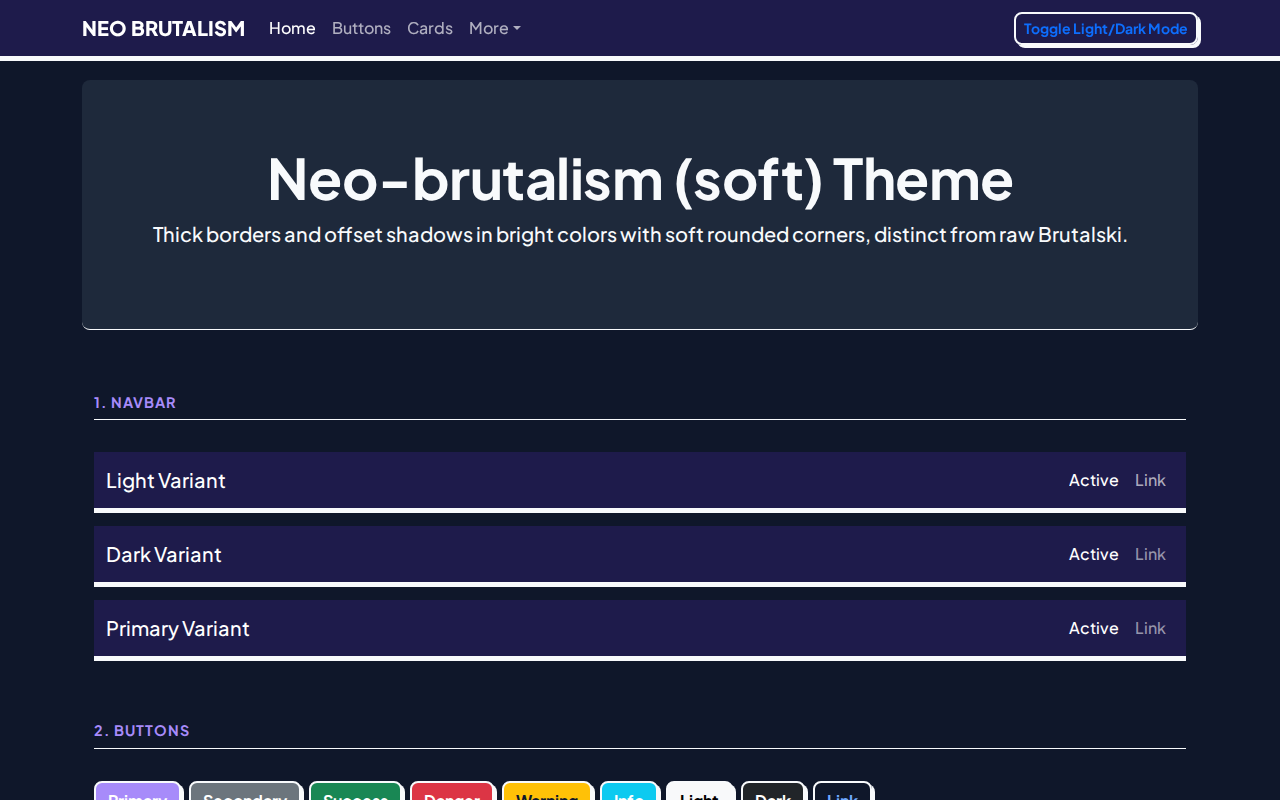
Task: Click the gray Secondary button
Action: point(245,791)
